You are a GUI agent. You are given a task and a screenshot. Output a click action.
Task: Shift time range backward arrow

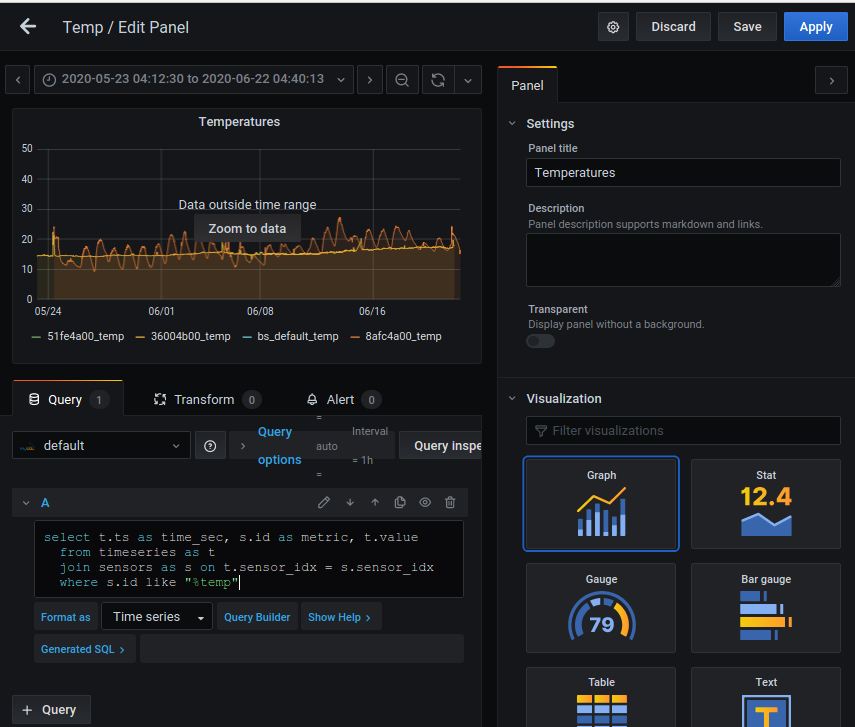[x=18, y=80]
